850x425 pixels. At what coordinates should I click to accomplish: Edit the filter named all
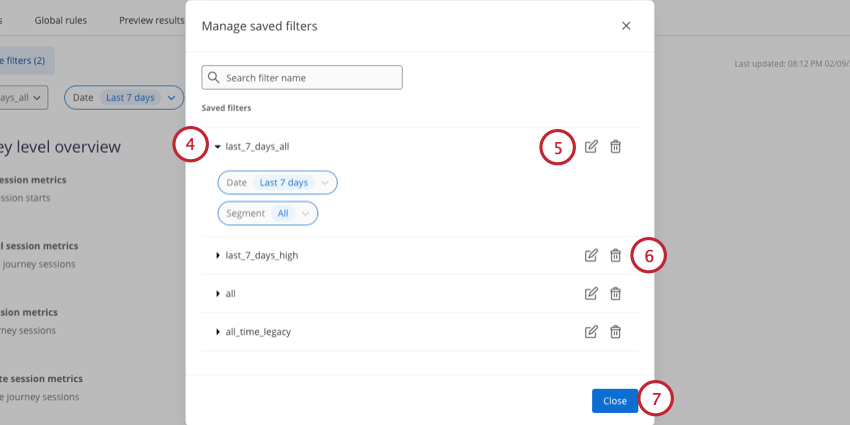point(591,294)
